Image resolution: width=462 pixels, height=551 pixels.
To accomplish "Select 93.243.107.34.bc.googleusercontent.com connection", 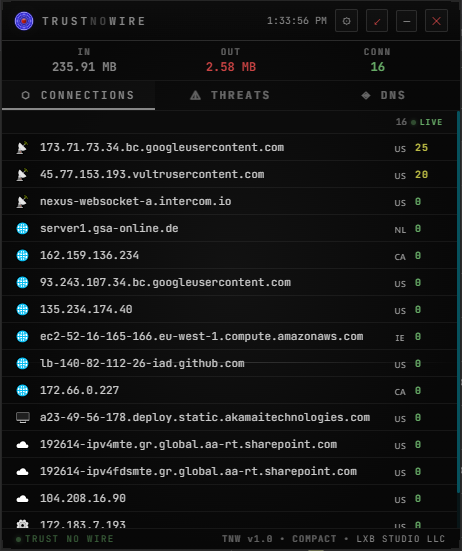I will [x=229, y=283].
